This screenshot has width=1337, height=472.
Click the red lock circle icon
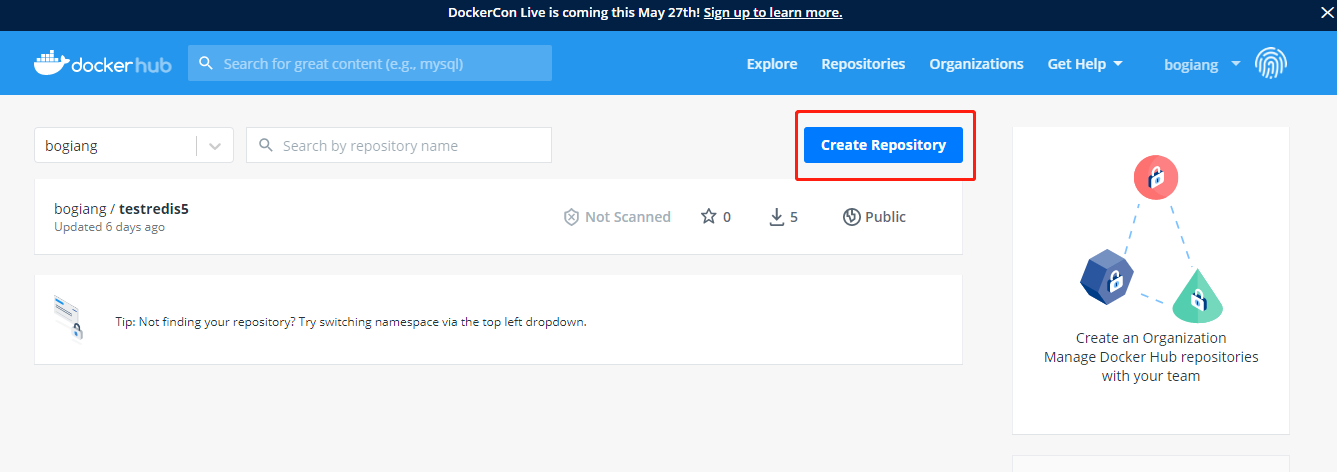coord(1156,179)
